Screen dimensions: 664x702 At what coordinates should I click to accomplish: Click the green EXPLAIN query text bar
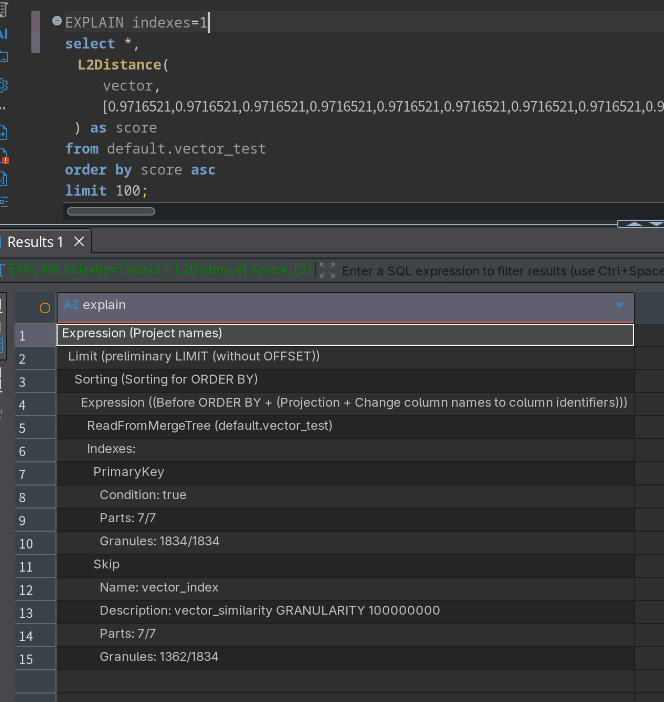coord(160,270)
